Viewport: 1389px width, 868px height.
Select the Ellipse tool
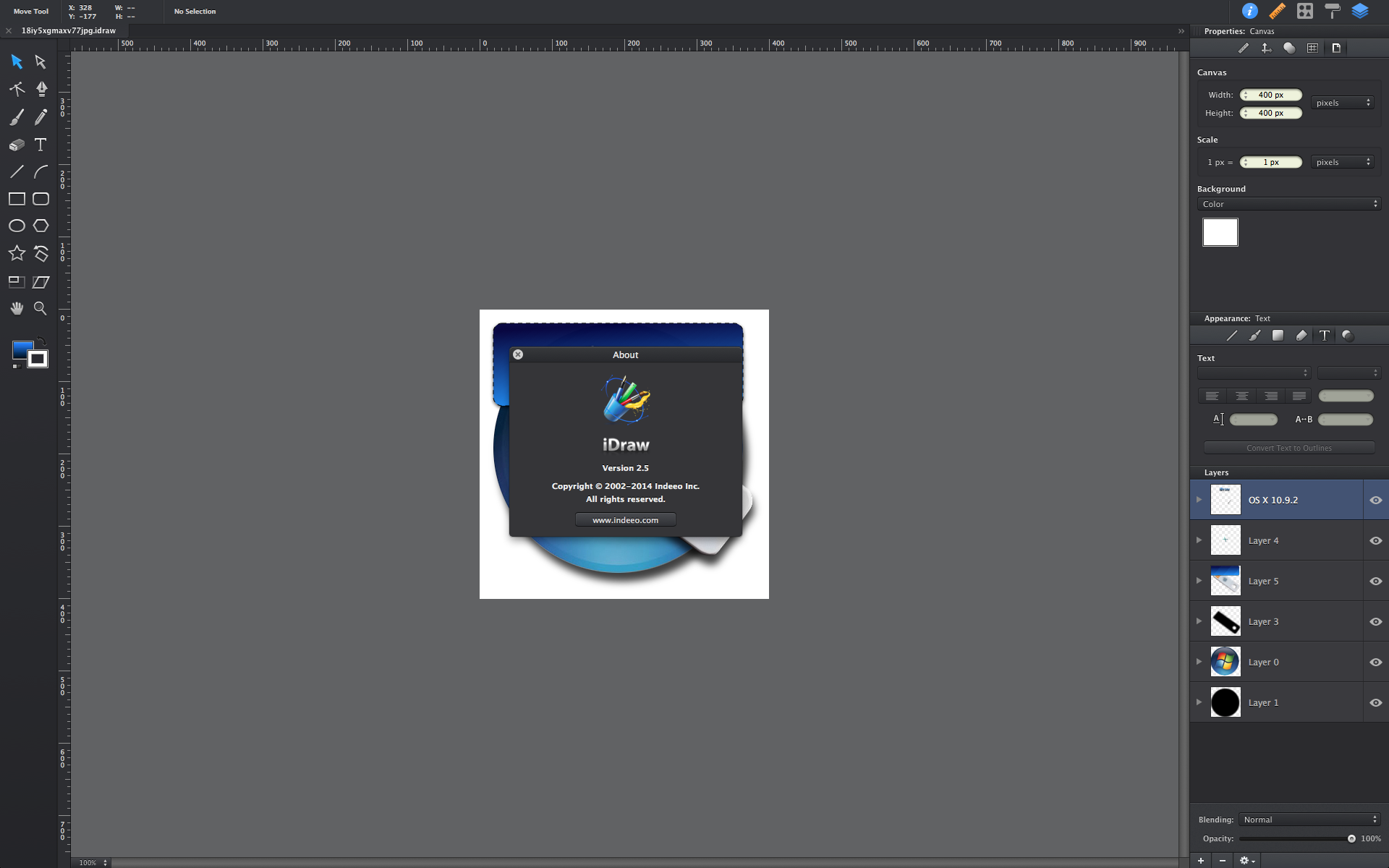pyautogui.click(x=17, y=226)
